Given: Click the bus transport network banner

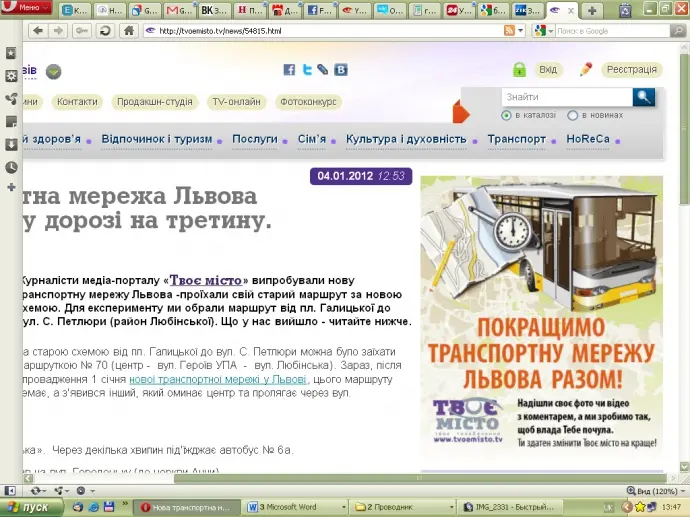Looking at the screenshot, I should 541,313.
